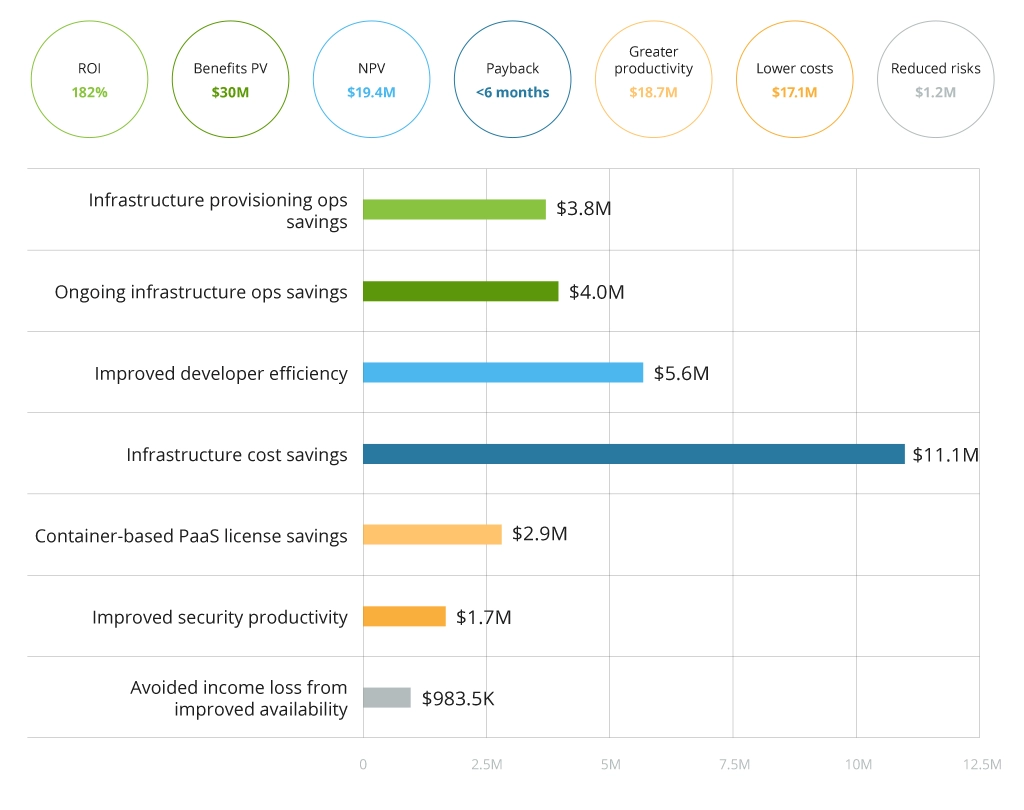Click the $3.8M value label
Screen dimensions: 1024x810
(584, 208)
